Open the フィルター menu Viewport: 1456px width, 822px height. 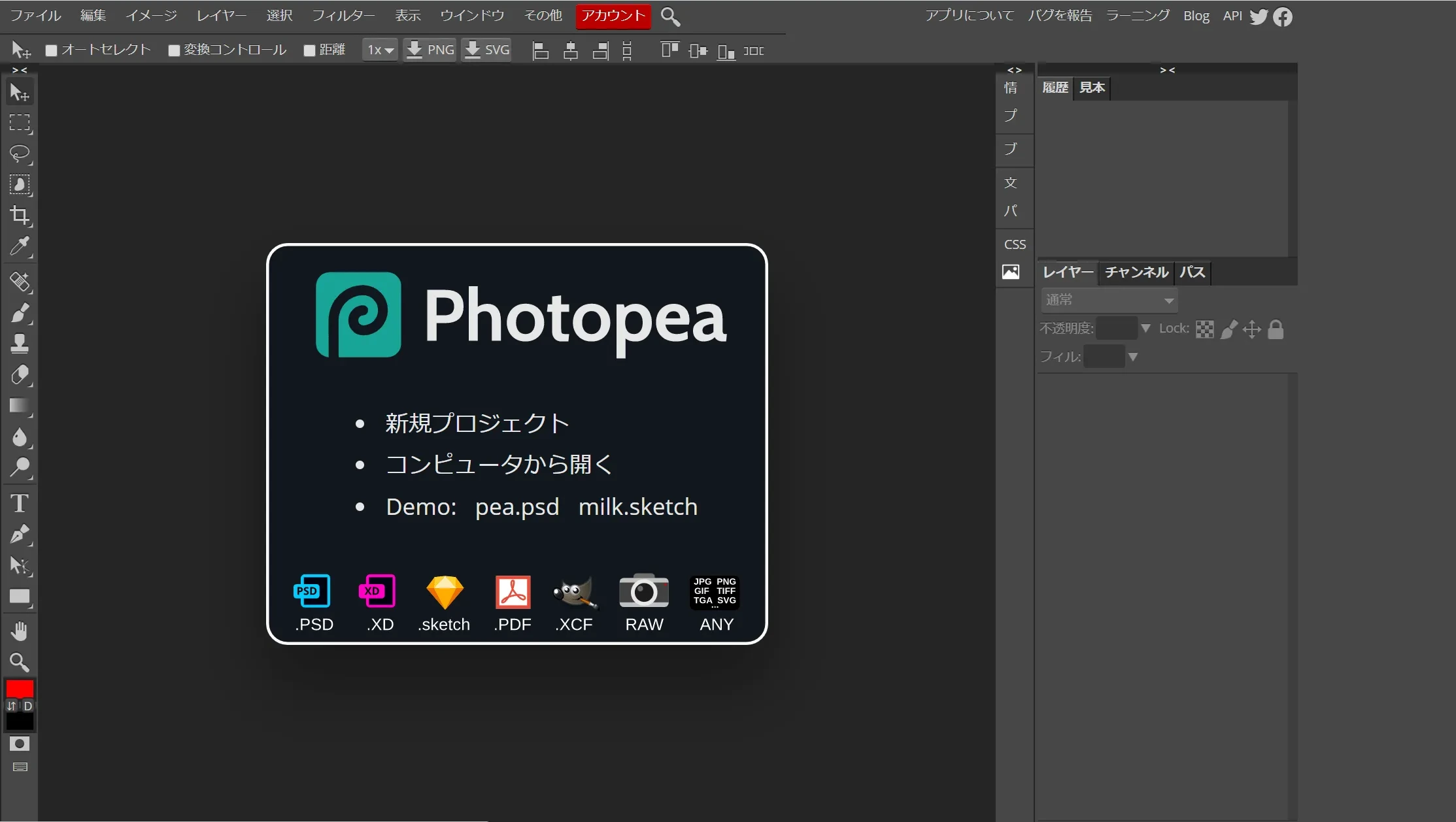[x=343, y=16]
